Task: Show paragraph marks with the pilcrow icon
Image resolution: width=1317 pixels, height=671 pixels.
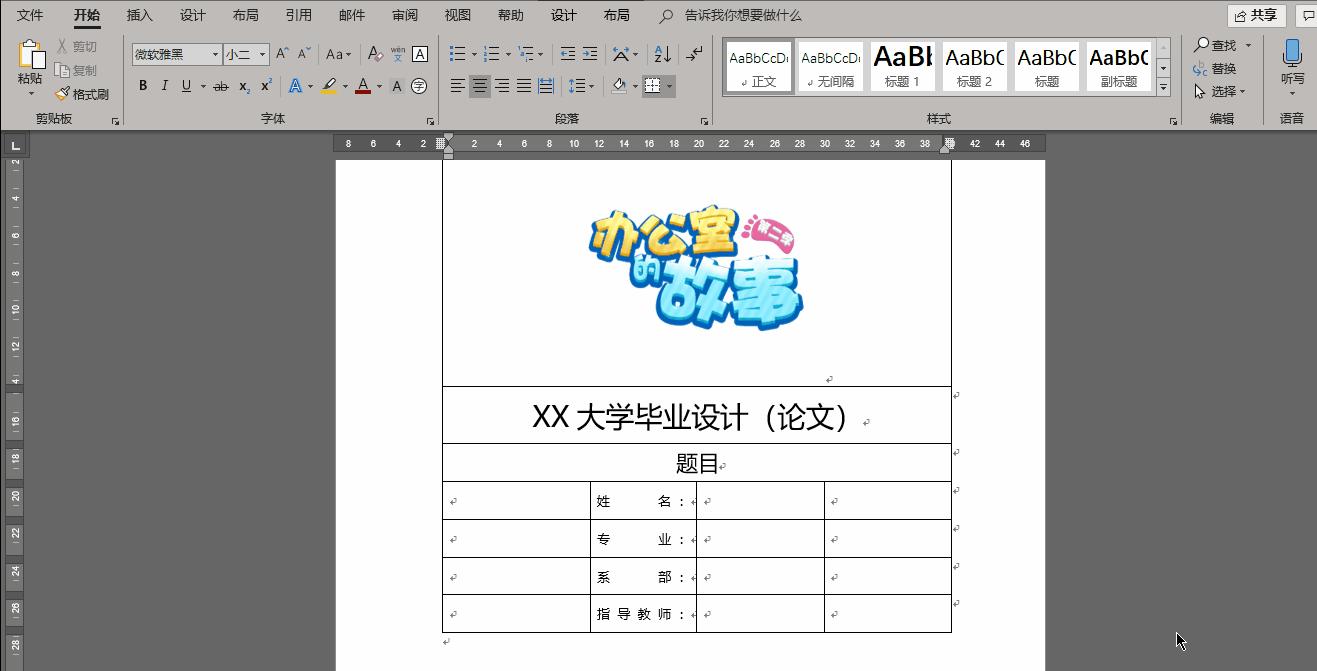Action: pos(694,55)
